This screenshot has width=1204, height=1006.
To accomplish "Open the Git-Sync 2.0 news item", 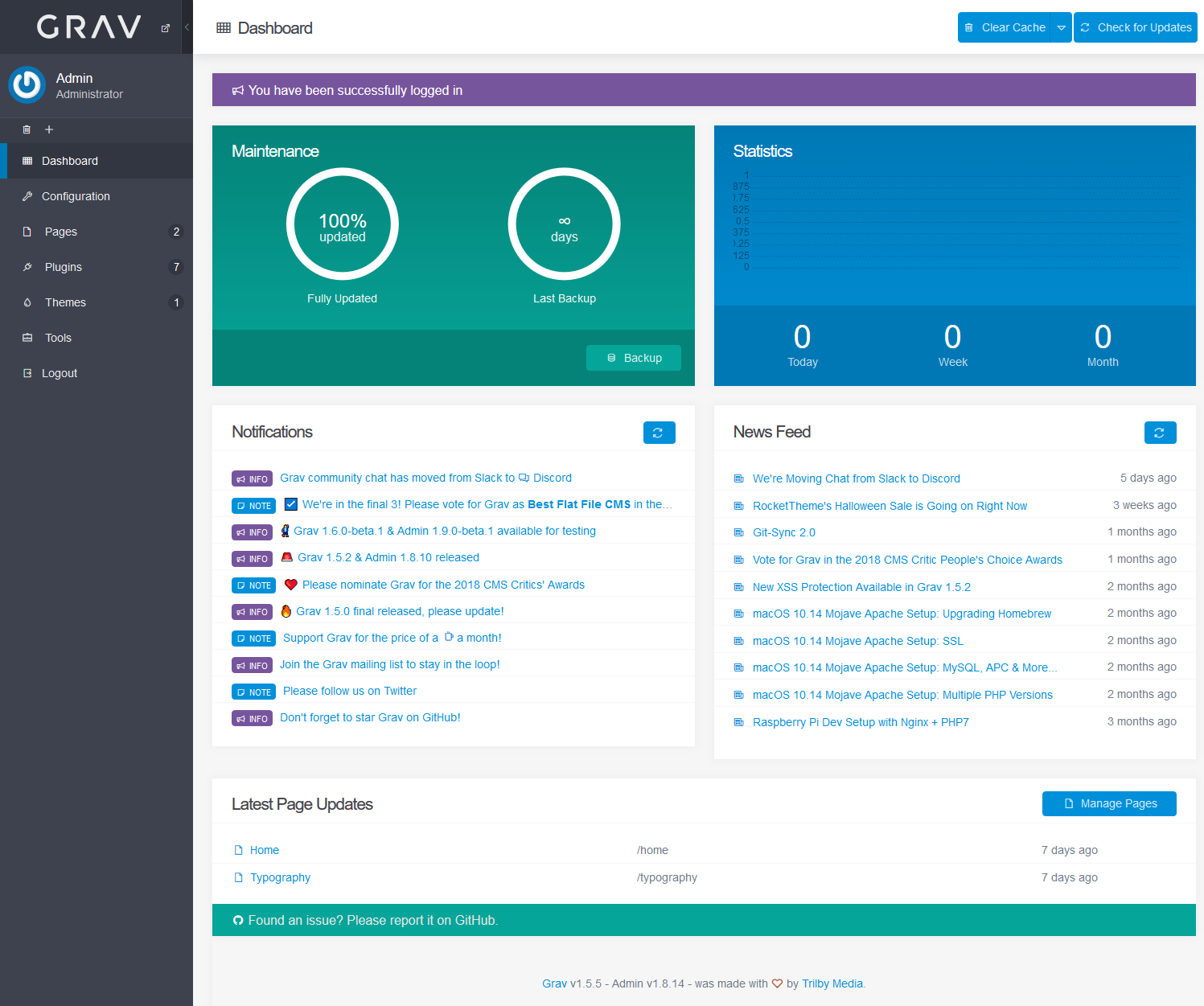I will (784, 532).
